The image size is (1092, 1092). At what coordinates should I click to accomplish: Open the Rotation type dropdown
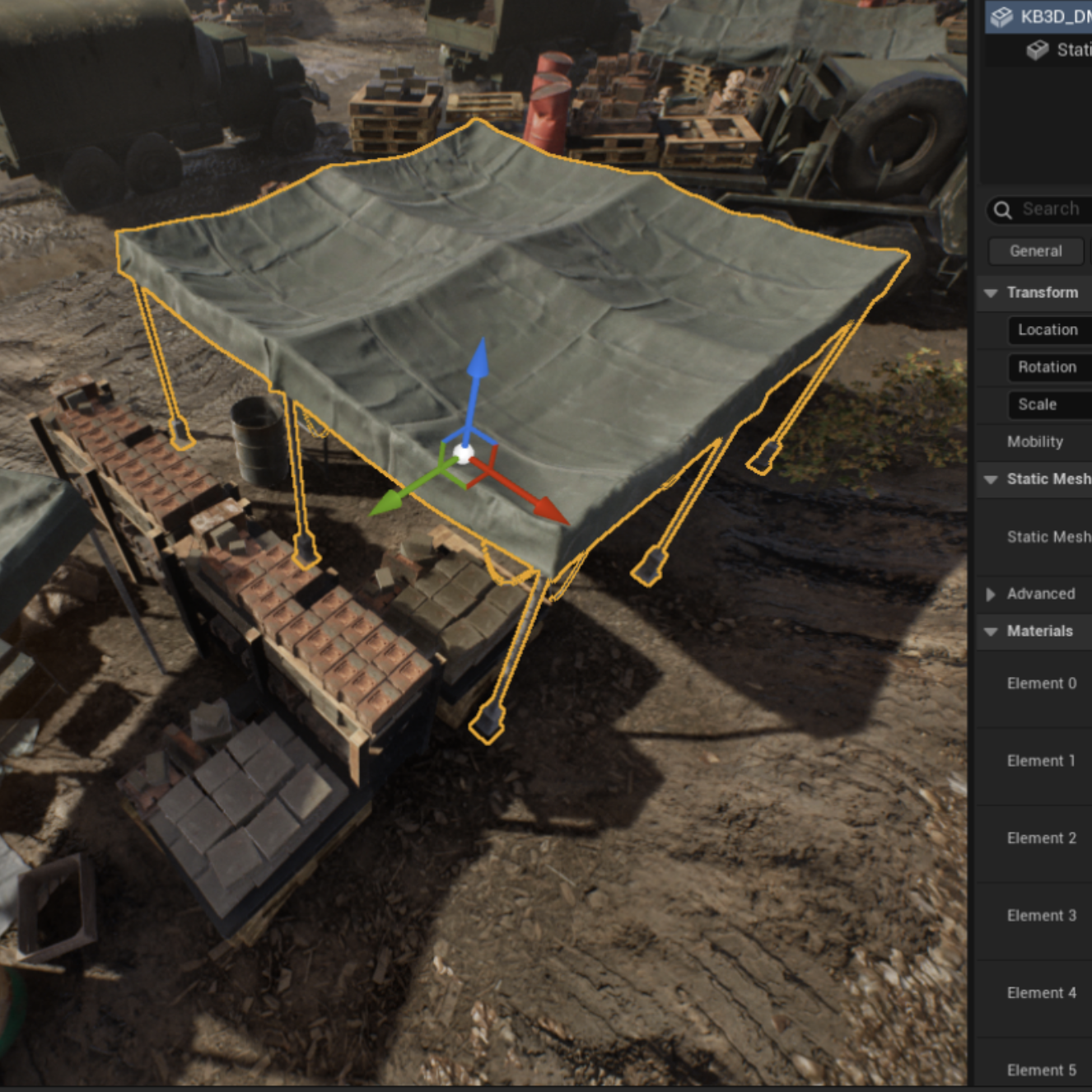point(1049,367)
